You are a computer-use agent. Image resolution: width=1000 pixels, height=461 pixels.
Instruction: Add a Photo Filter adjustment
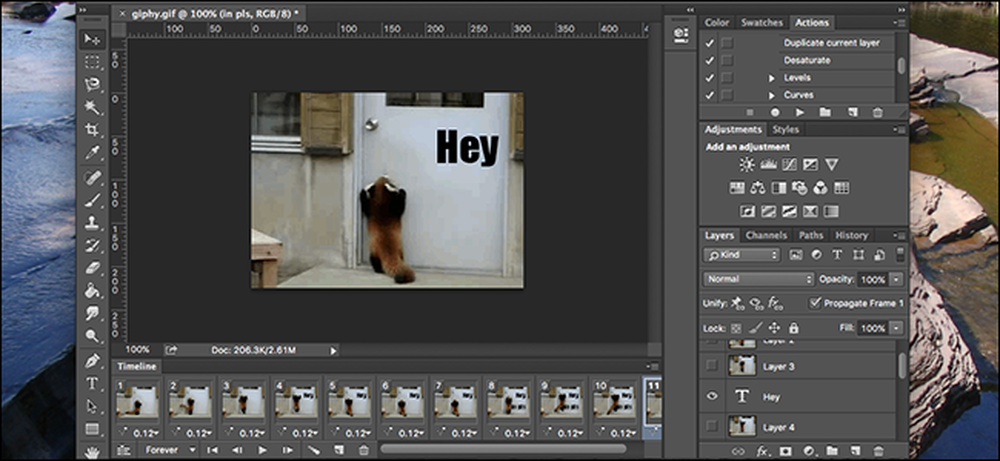click(x=800, y=188)
